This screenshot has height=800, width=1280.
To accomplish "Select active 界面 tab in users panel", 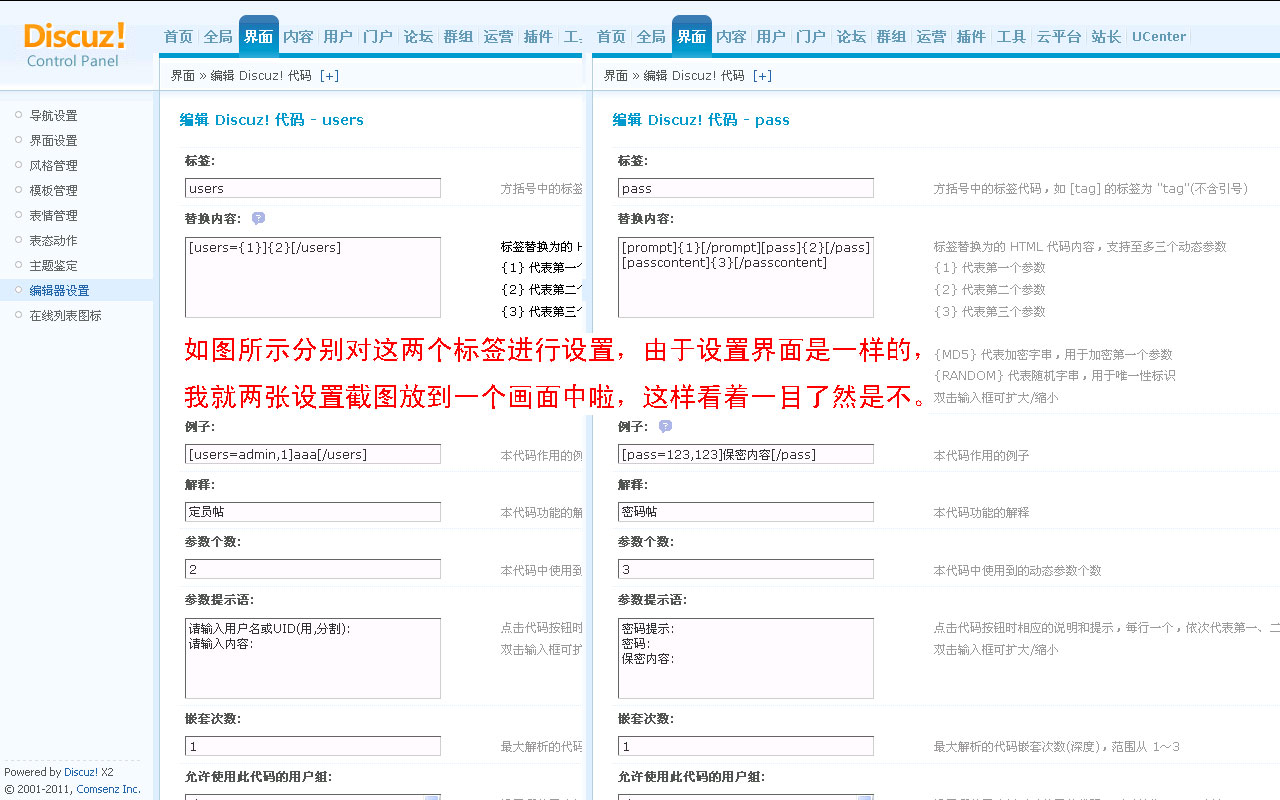I will click(x=258, y=37).
